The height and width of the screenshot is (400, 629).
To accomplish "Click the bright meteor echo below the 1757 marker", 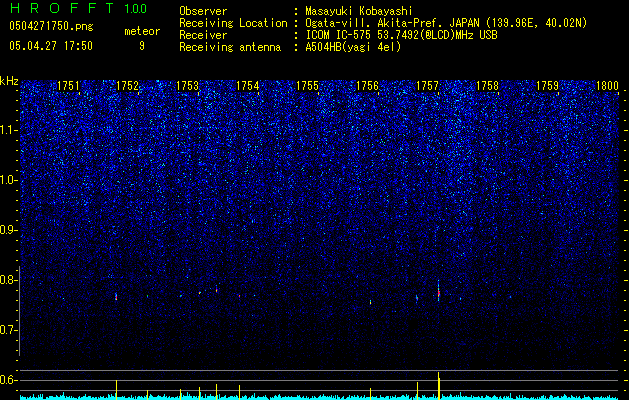I will pyautogui.click(x=438, y=292).
